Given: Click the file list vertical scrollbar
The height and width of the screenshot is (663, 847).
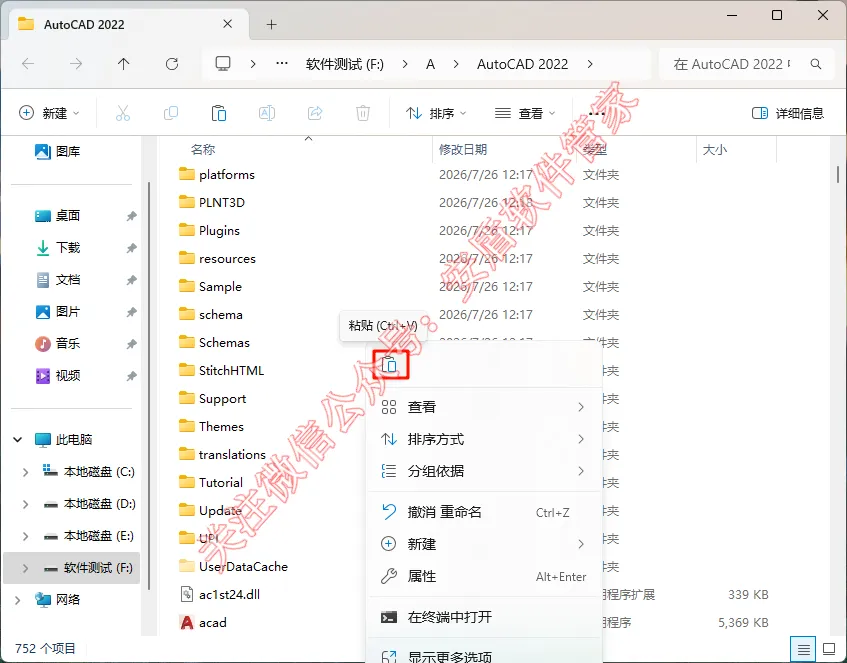Looking at the screenshot, I should pos(838,175).
